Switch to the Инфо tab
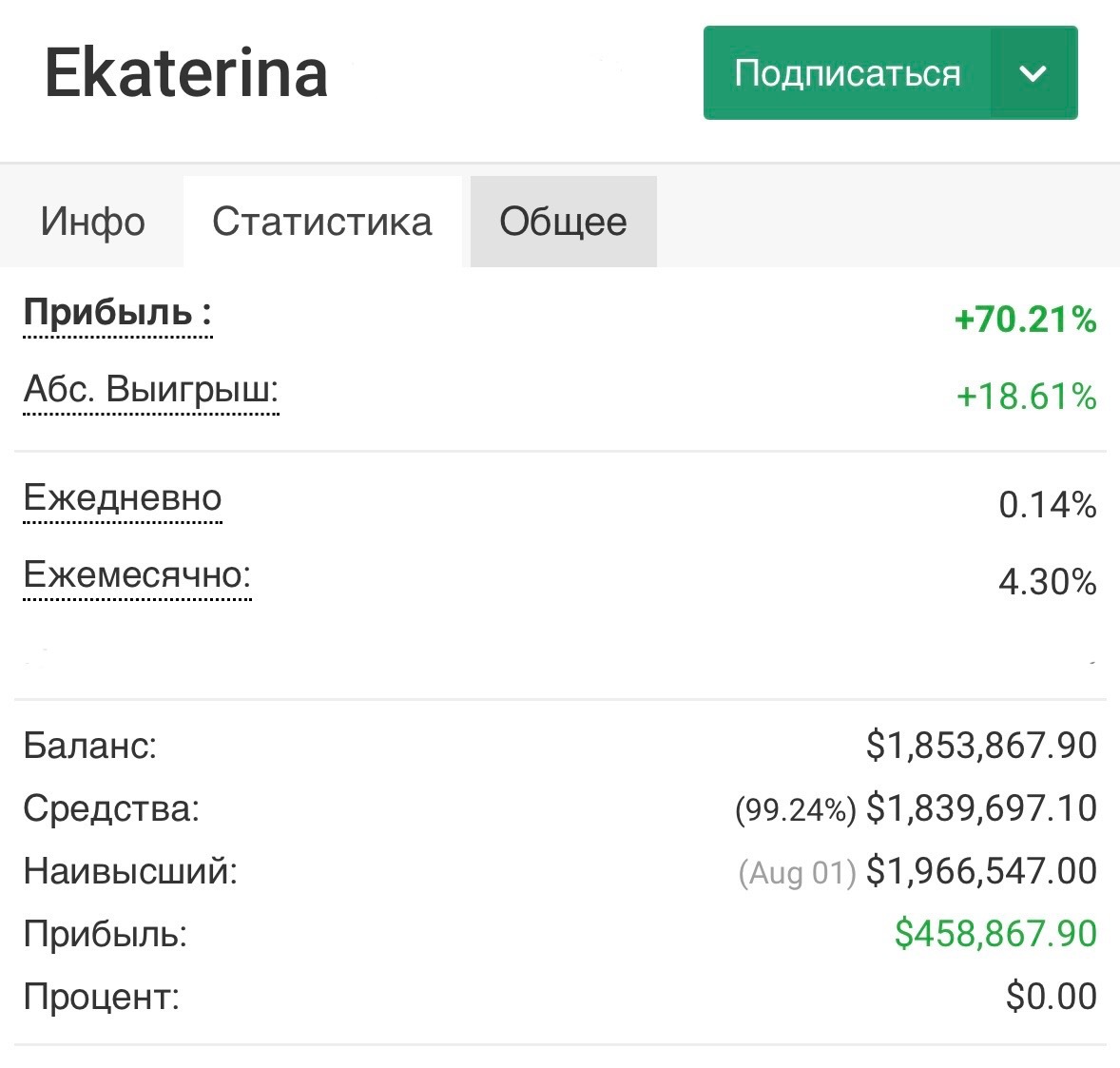 (92, 222)
